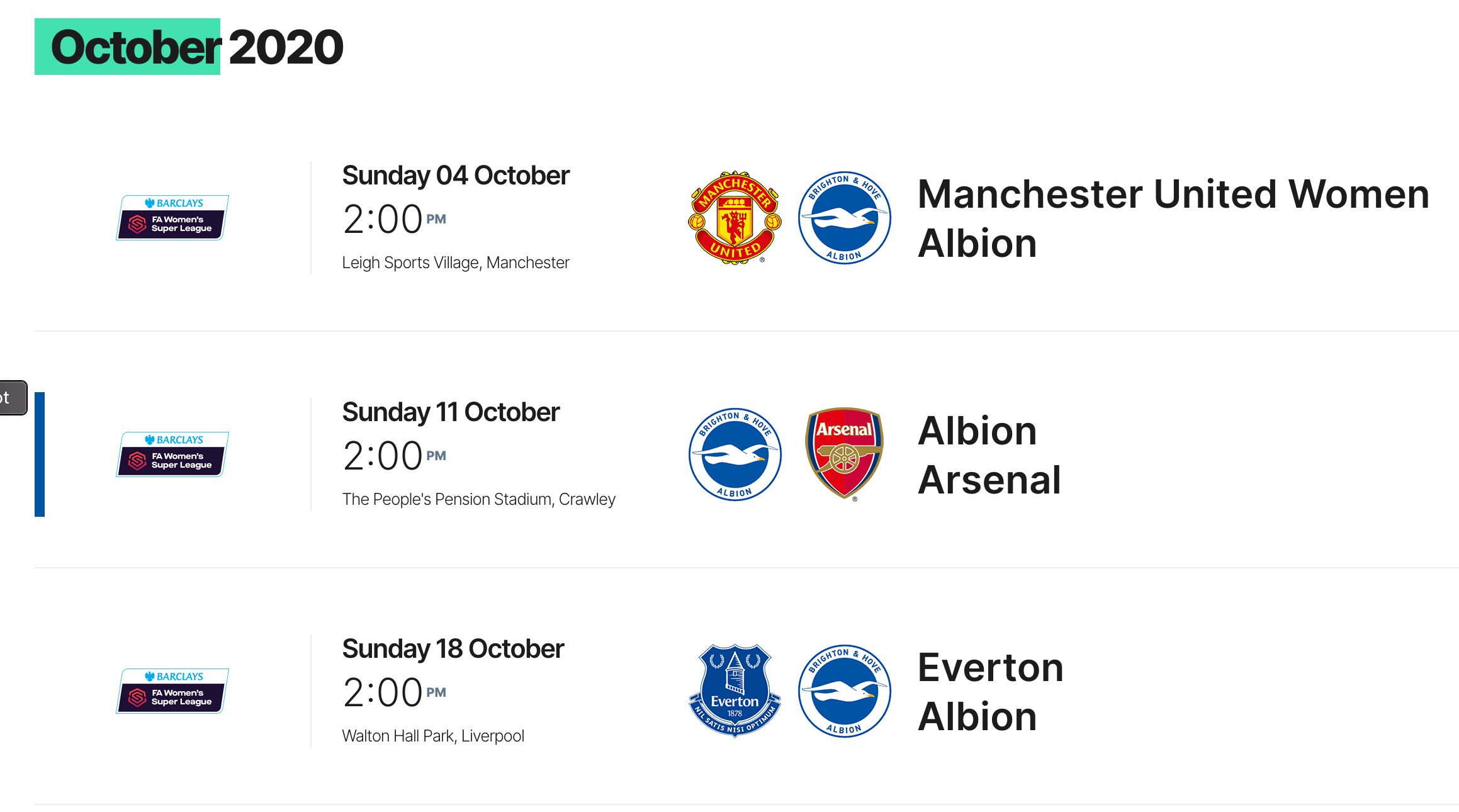Click The People's Pension Stadium venue text
The image size is (1459, 812).
tap(478, 499)
